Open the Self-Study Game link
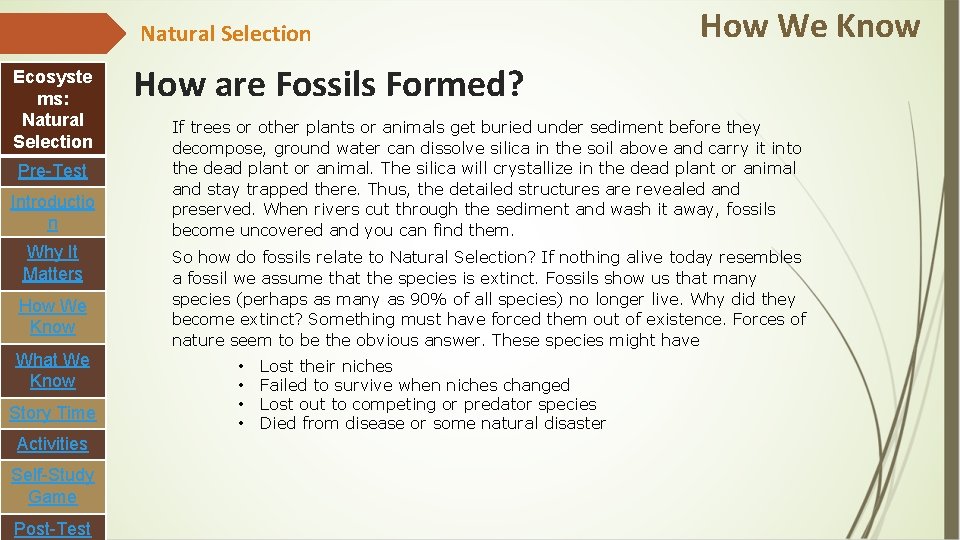Image resolution: width=960 pixels, height=540 pixels. tap(53, 486)
